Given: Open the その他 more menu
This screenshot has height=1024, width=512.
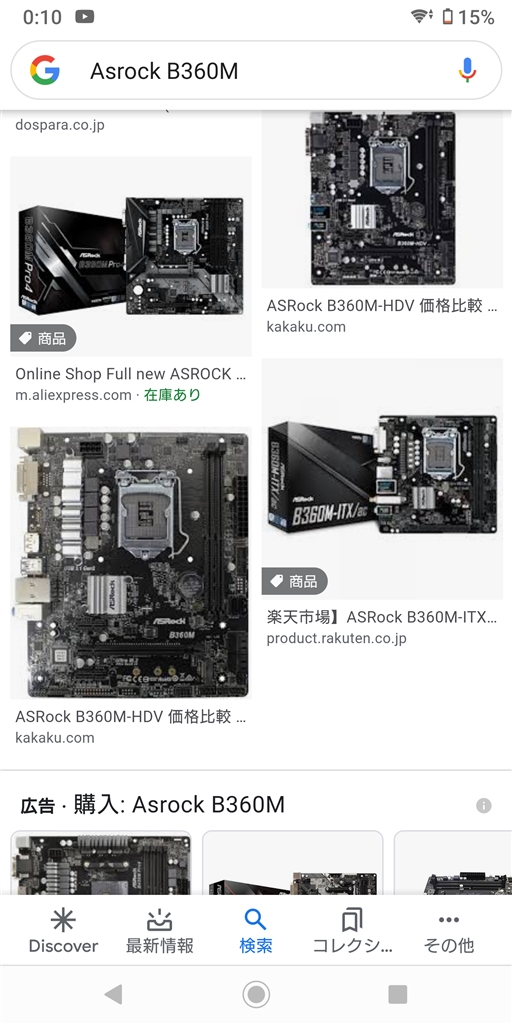Looking at the screenshot, I should coord(449,932).
